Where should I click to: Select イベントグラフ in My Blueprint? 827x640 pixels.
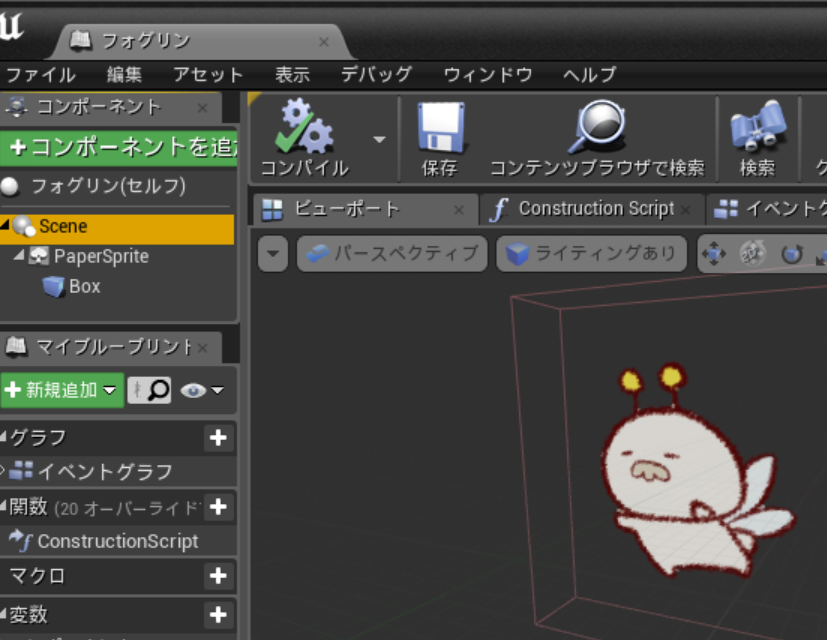pyautogui.click(x=104, y=471)
